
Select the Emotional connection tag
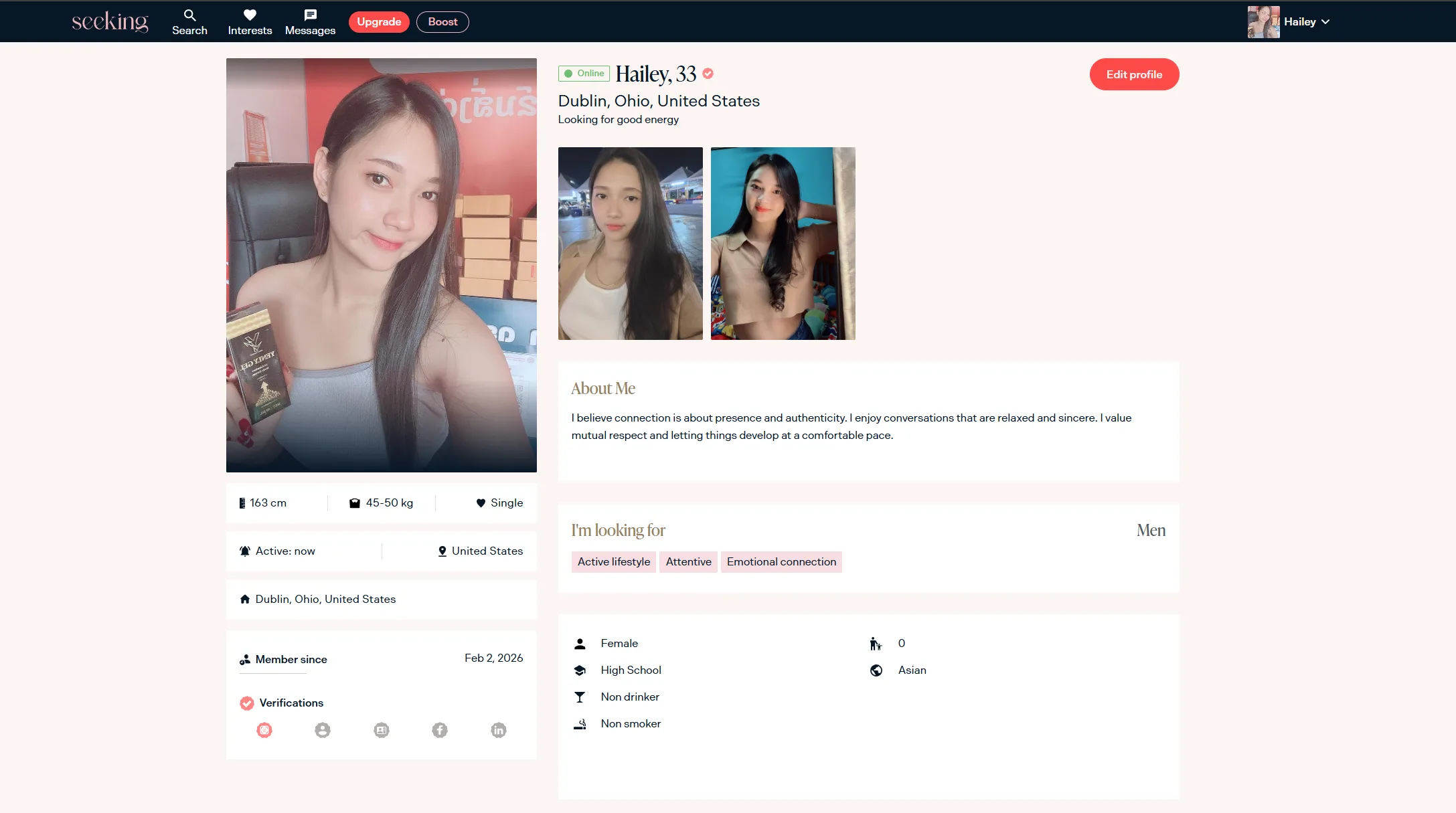click(x=781, y=562)
